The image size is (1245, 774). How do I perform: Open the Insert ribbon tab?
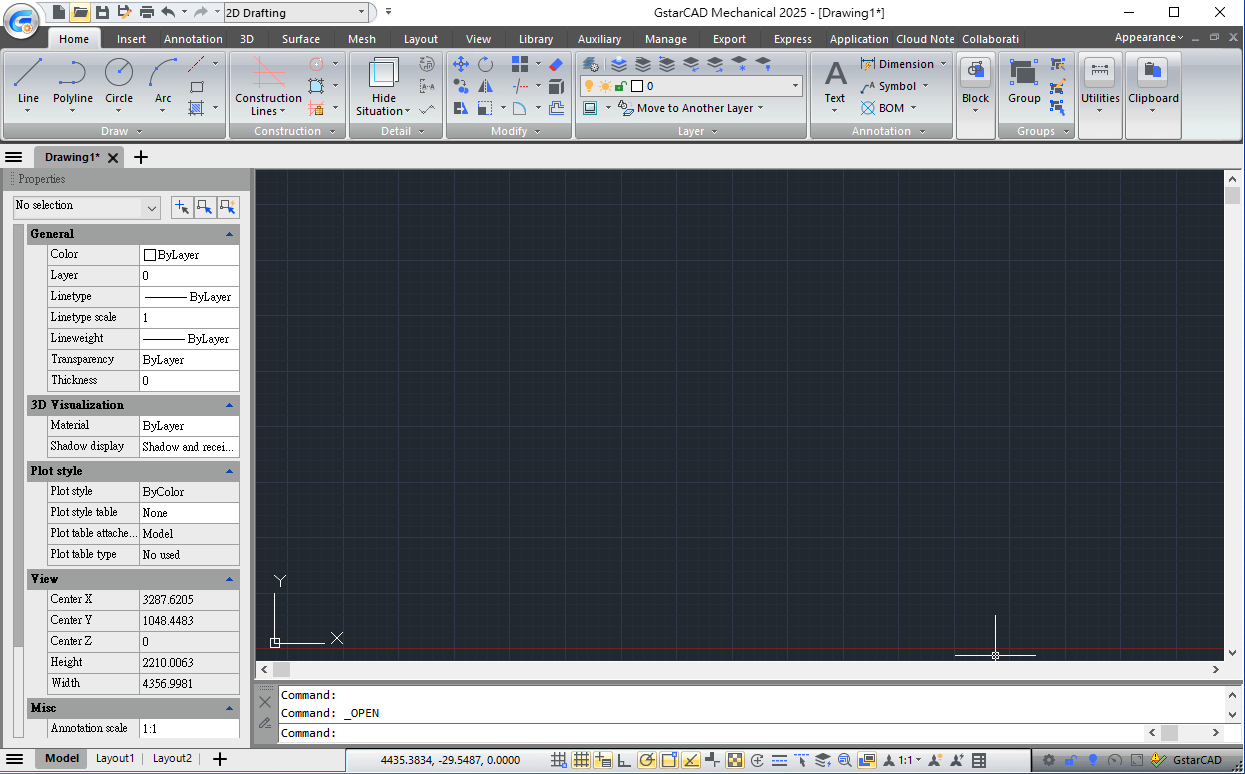131,39
